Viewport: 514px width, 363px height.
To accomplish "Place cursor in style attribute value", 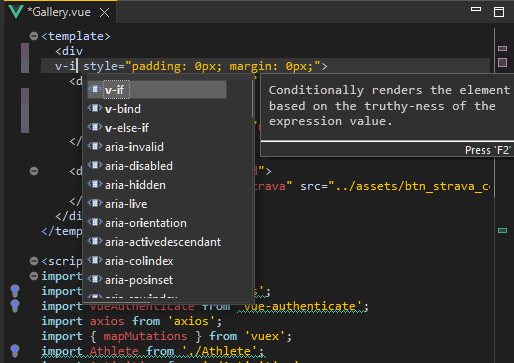I will pyautogui.click(x=222, y=66).
